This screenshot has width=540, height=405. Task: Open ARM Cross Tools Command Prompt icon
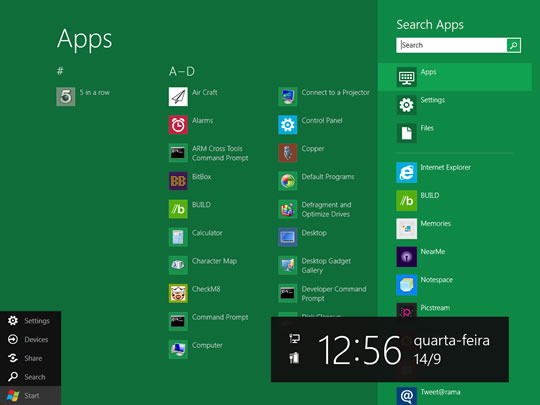coord(178,153)
